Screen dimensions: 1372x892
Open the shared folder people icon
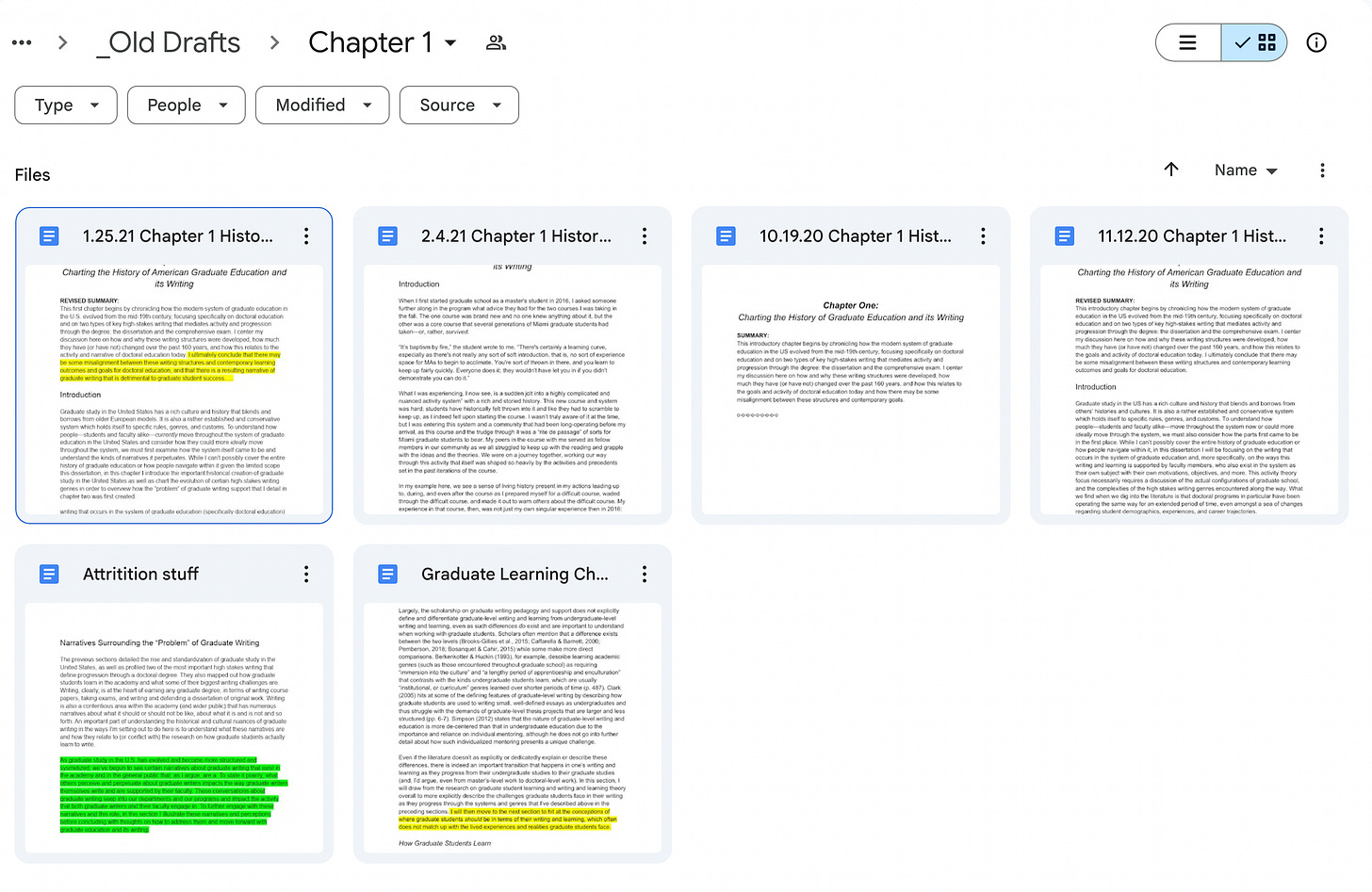point(496,42)
